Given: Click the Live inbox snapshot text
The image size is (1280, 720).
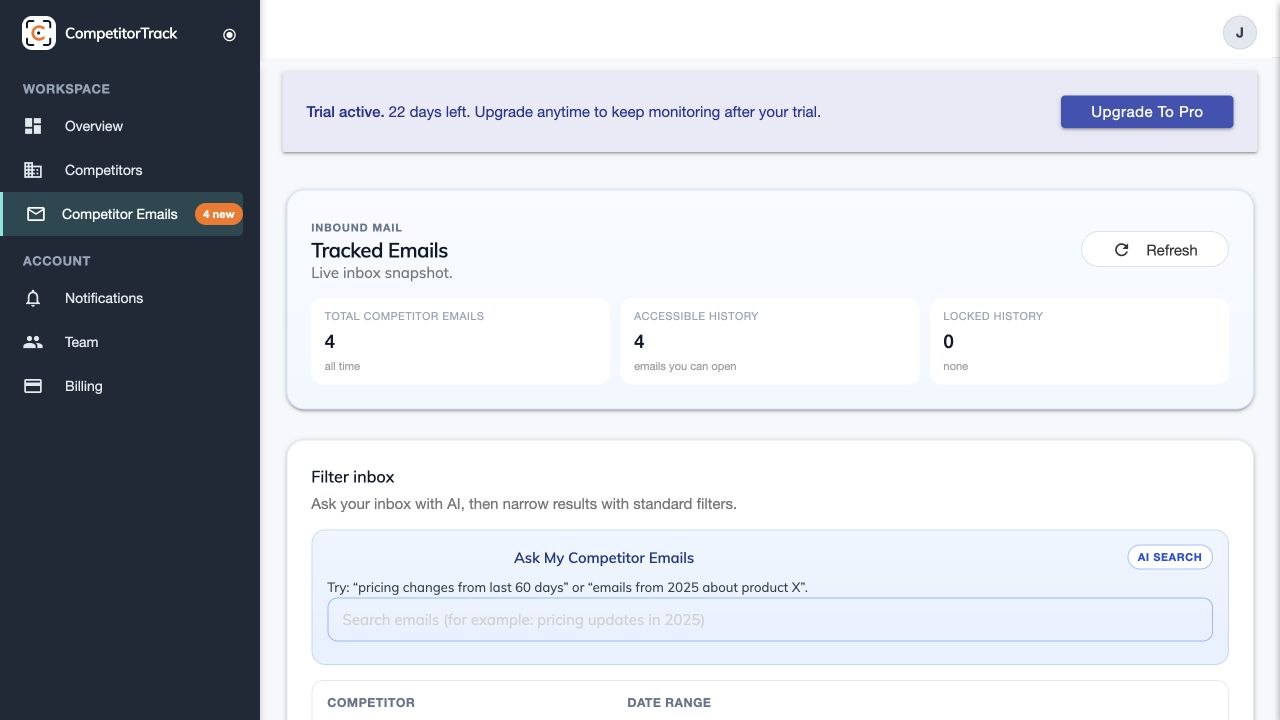Looking at the screenshot, I should click(382, 273).
